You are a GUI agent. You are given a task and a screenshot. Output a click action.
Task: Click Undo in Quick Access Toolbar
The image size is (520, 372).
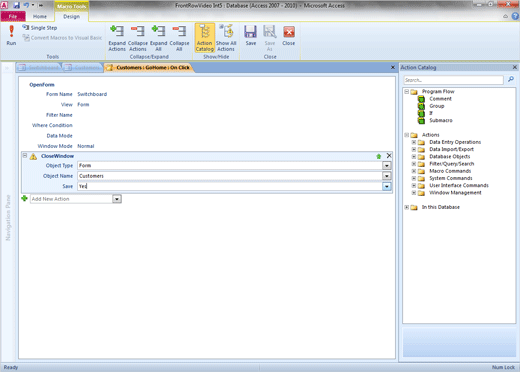click(26, 5)
